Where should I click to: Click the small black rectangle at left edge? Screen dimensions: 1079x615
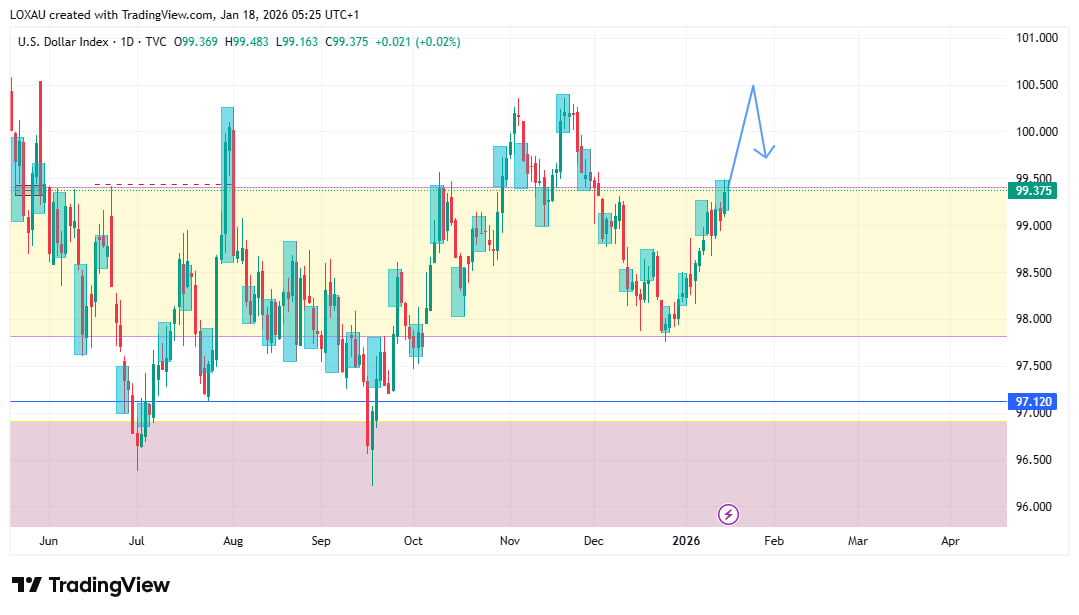pyautogui.click(x=28, y=189)
